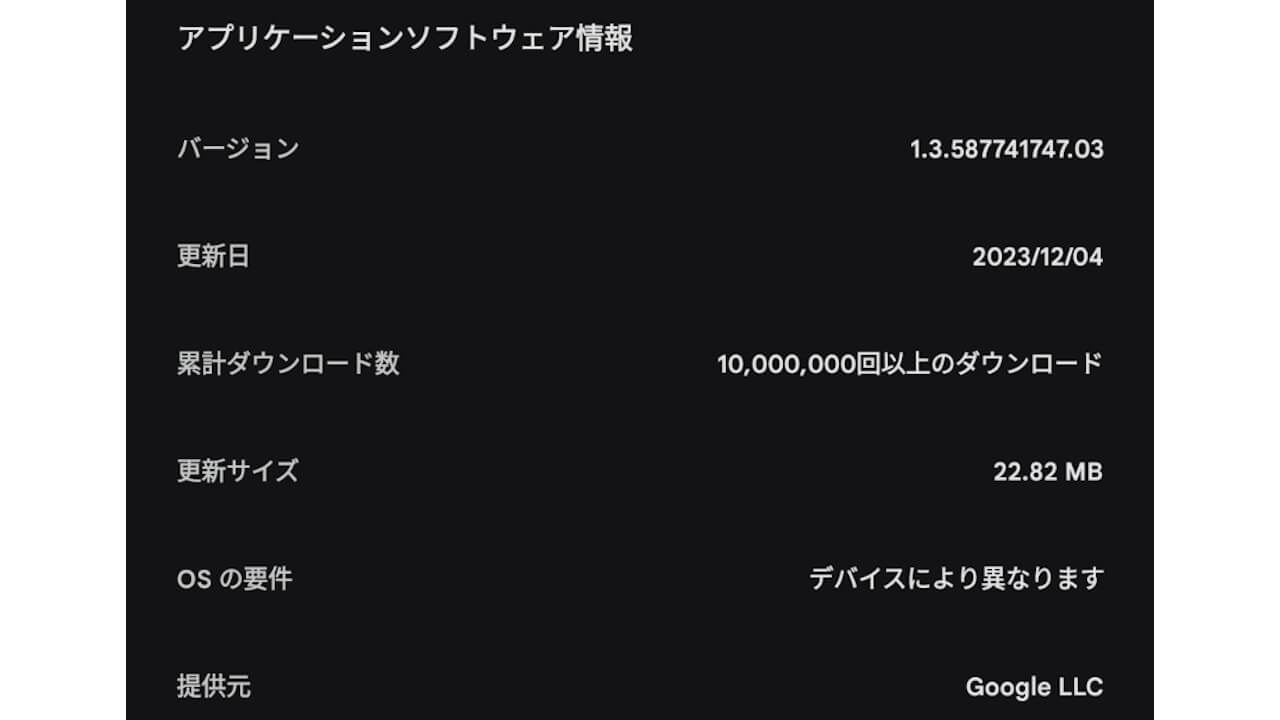Click the update date 2023/12/04
Screen dimensions: 1280x720
[1037, 257]
